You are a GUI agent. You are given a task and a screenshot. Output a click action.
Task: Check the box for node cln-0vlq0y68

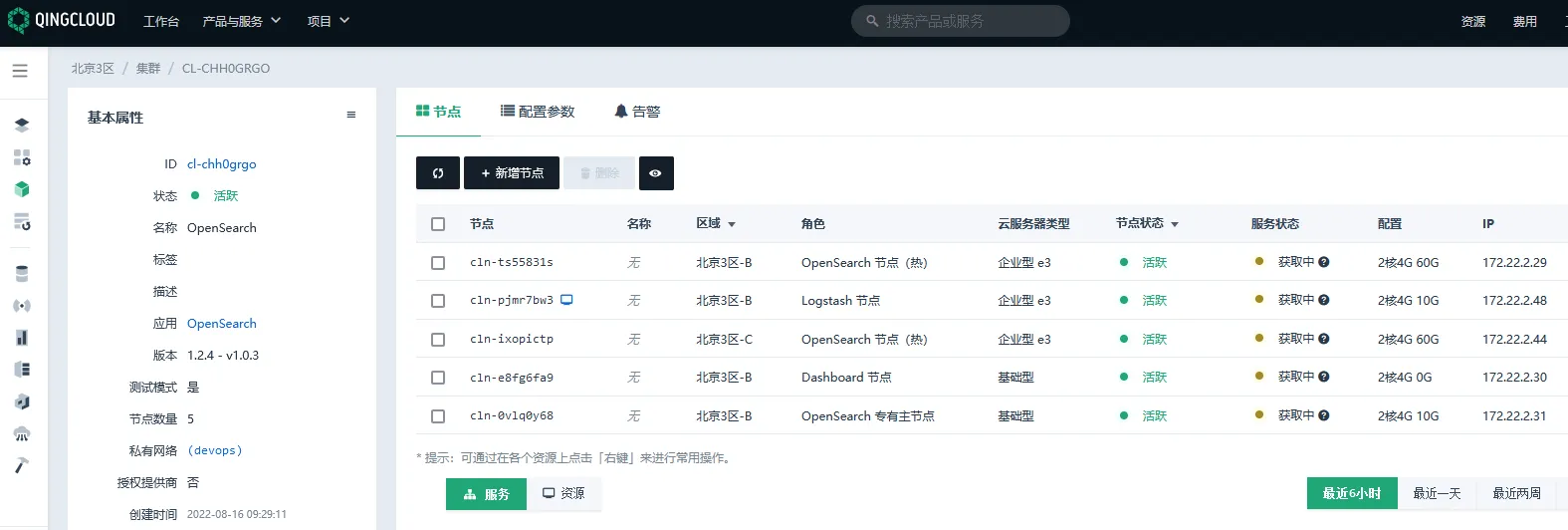[438, 416]
